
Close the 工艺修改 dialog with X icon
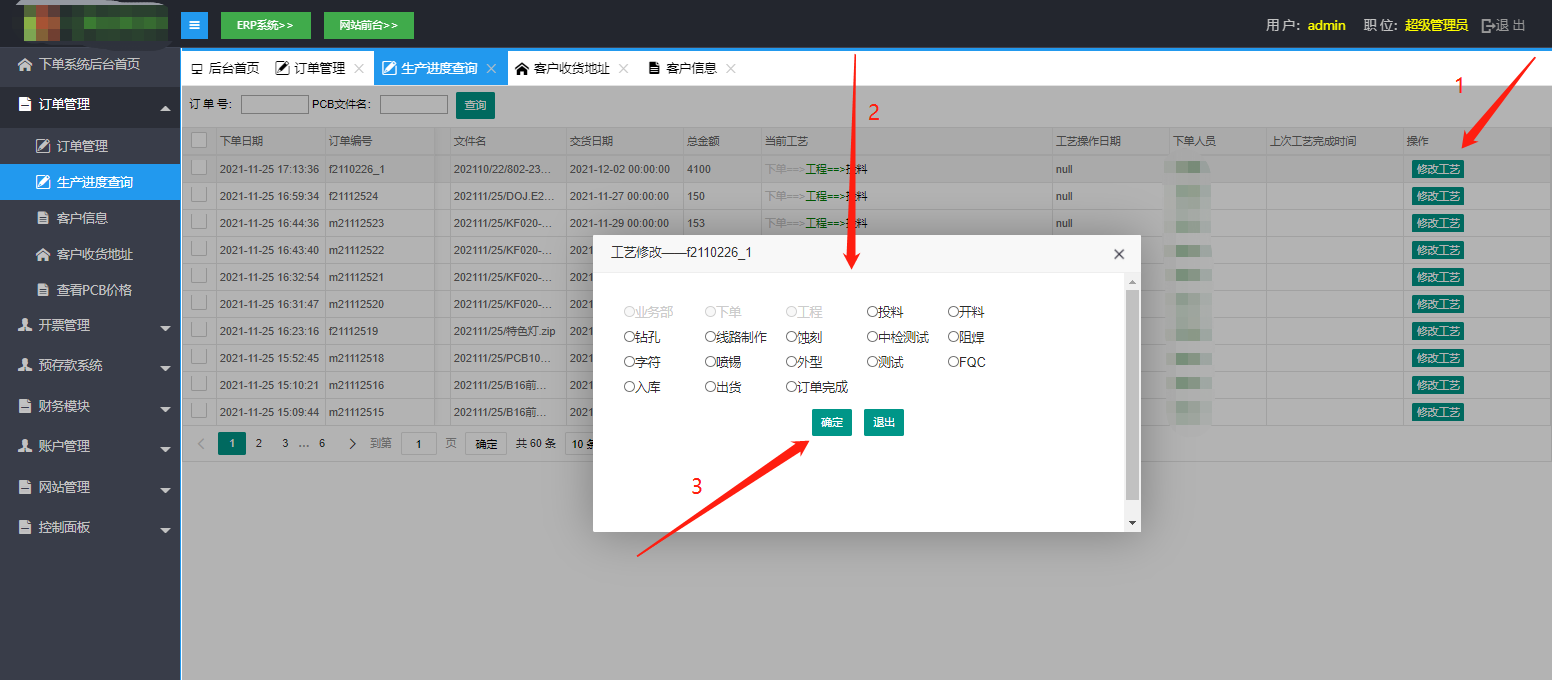tap(1119, 254)
